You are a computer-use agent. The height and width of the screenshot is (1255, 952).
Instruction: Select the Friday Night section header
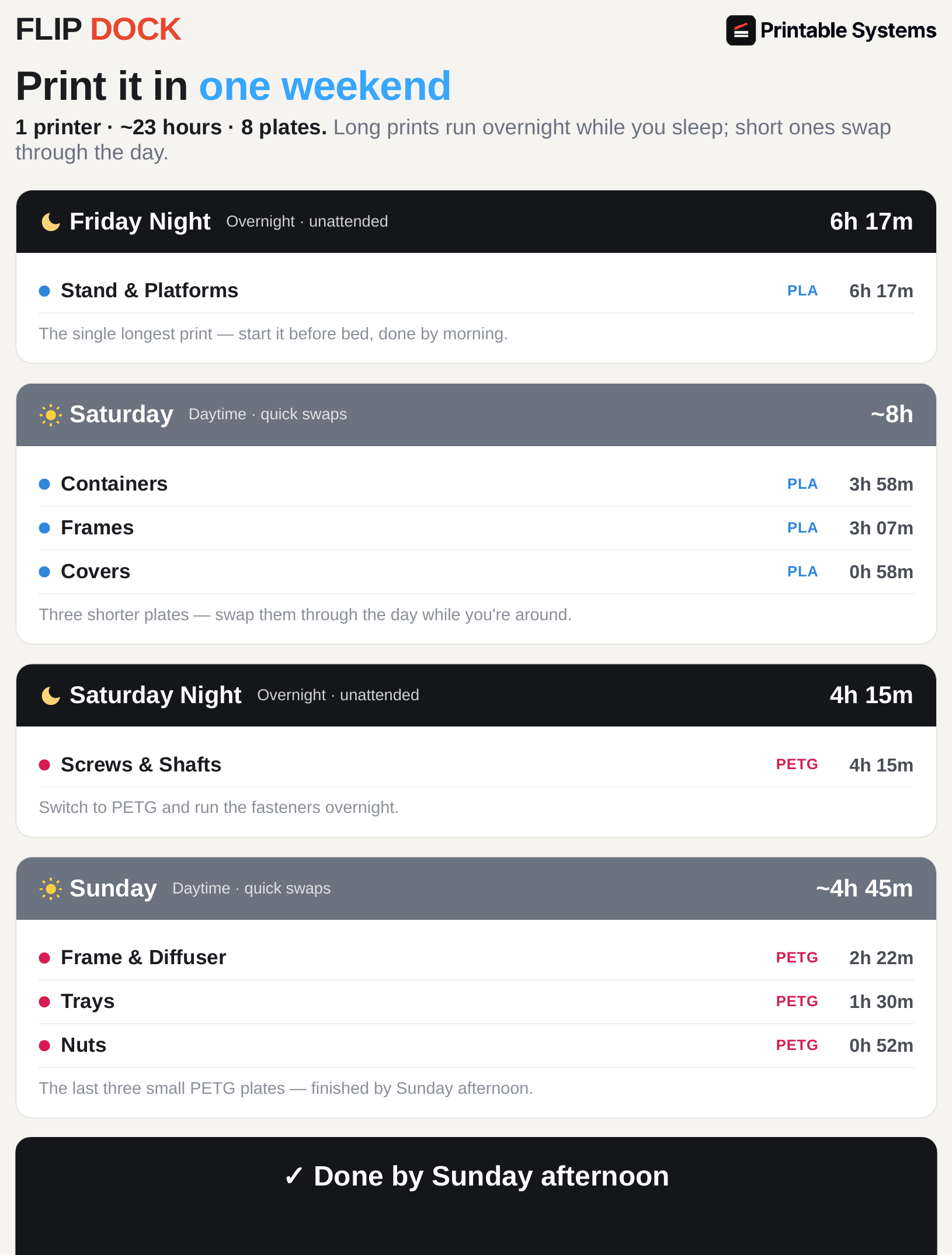coord(476,222)
